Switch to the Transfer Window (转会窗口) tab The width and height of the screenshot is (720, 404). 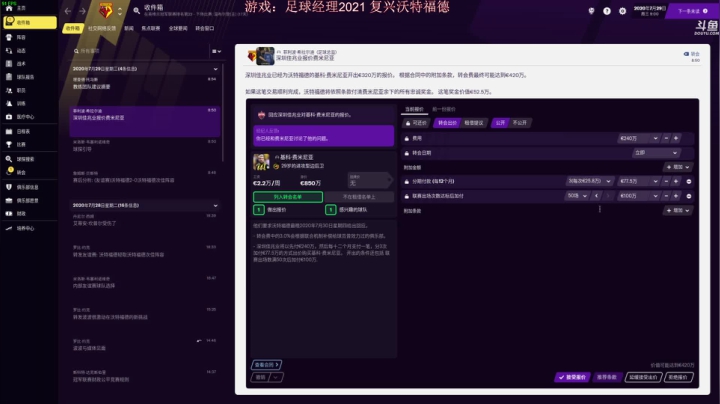click(x=205, y=28)
